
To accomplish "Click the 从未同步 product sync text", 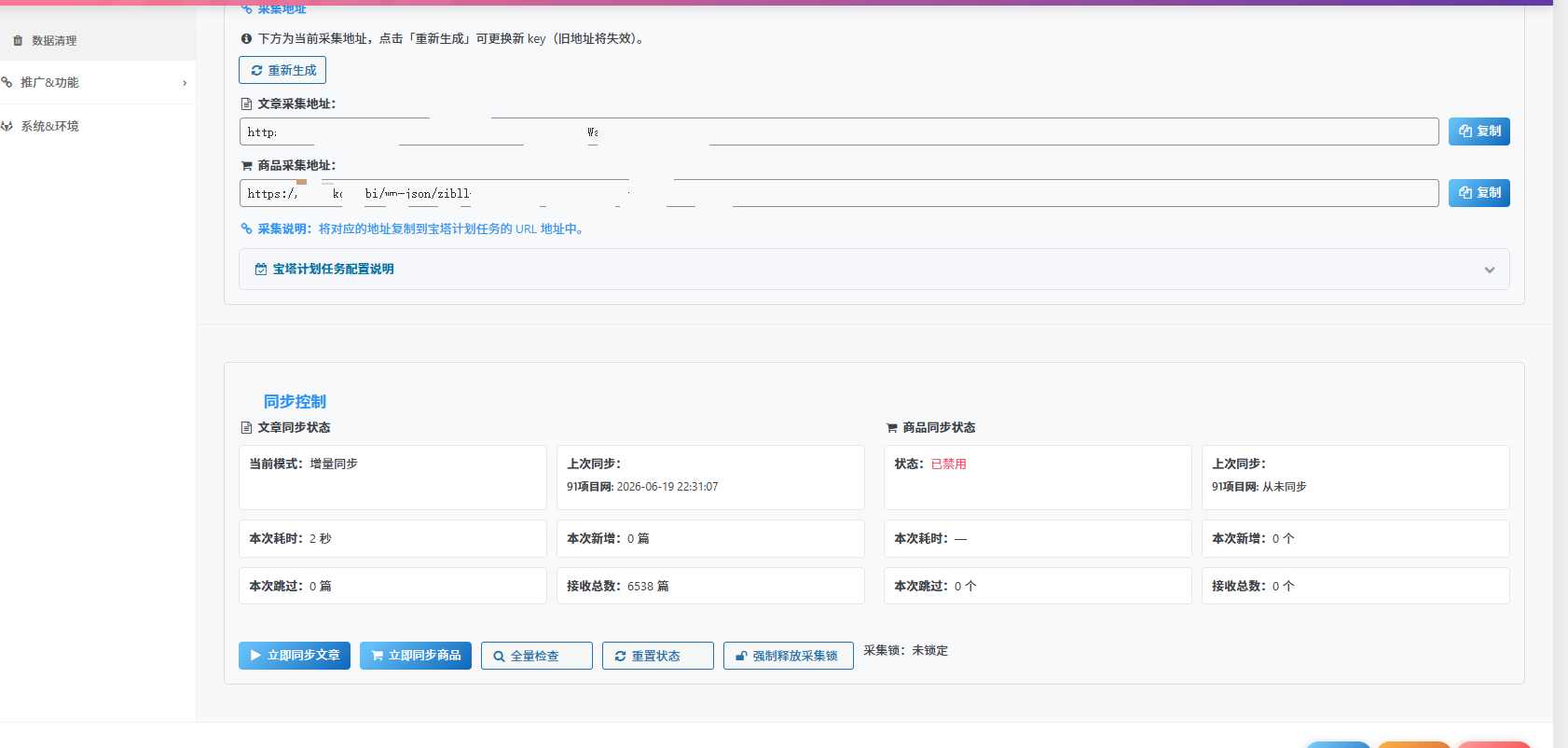I will (x=1284, y=487).
